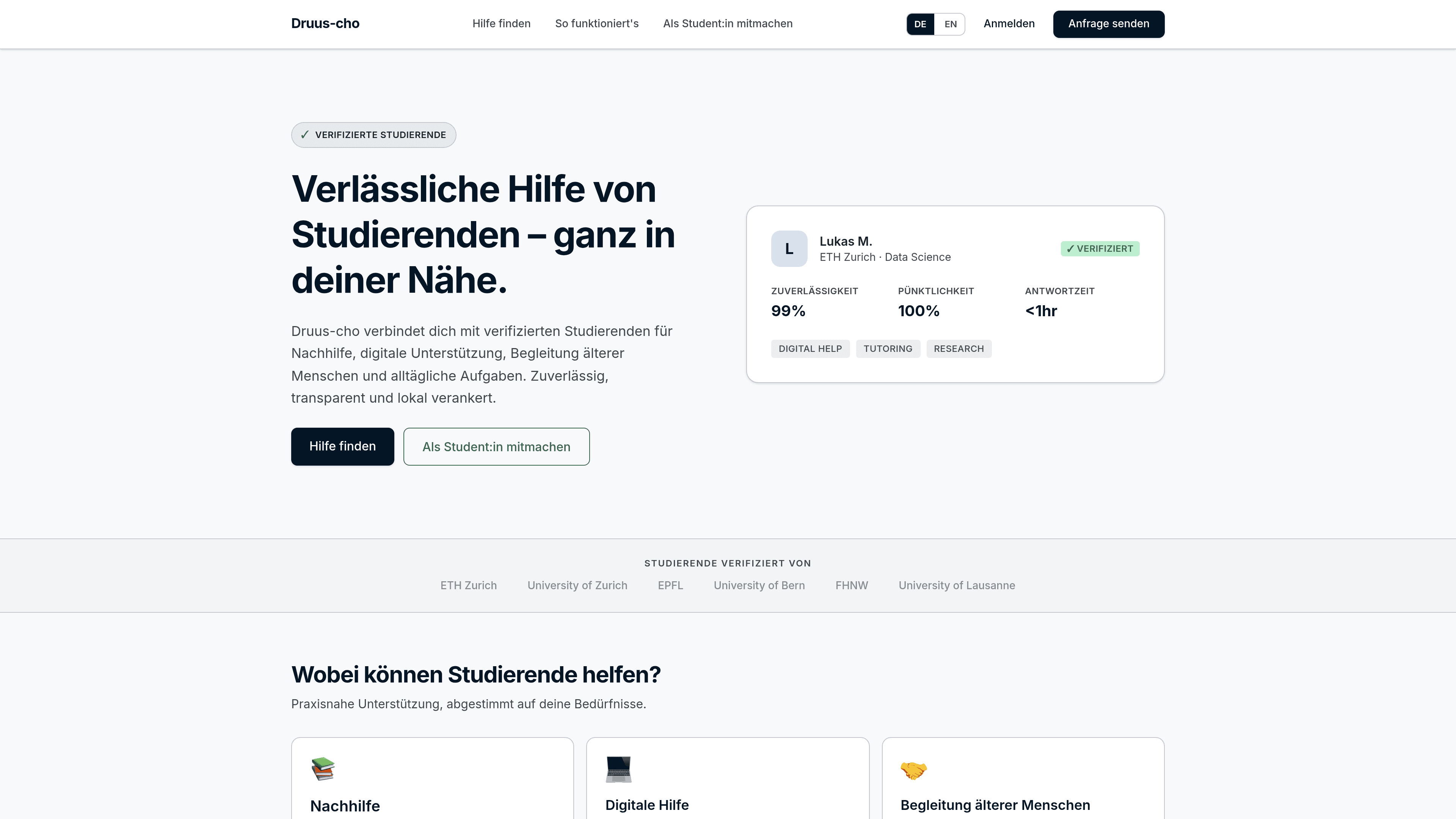This screenshot has height=819, width=1456.
Task: Click ETH Zurich in verified universities
Action: pos(469,585)
